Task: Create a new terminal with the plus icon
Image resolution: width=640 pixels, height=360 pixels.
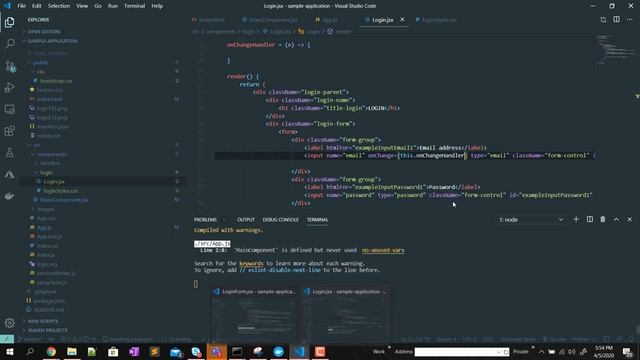Action: 576,219
